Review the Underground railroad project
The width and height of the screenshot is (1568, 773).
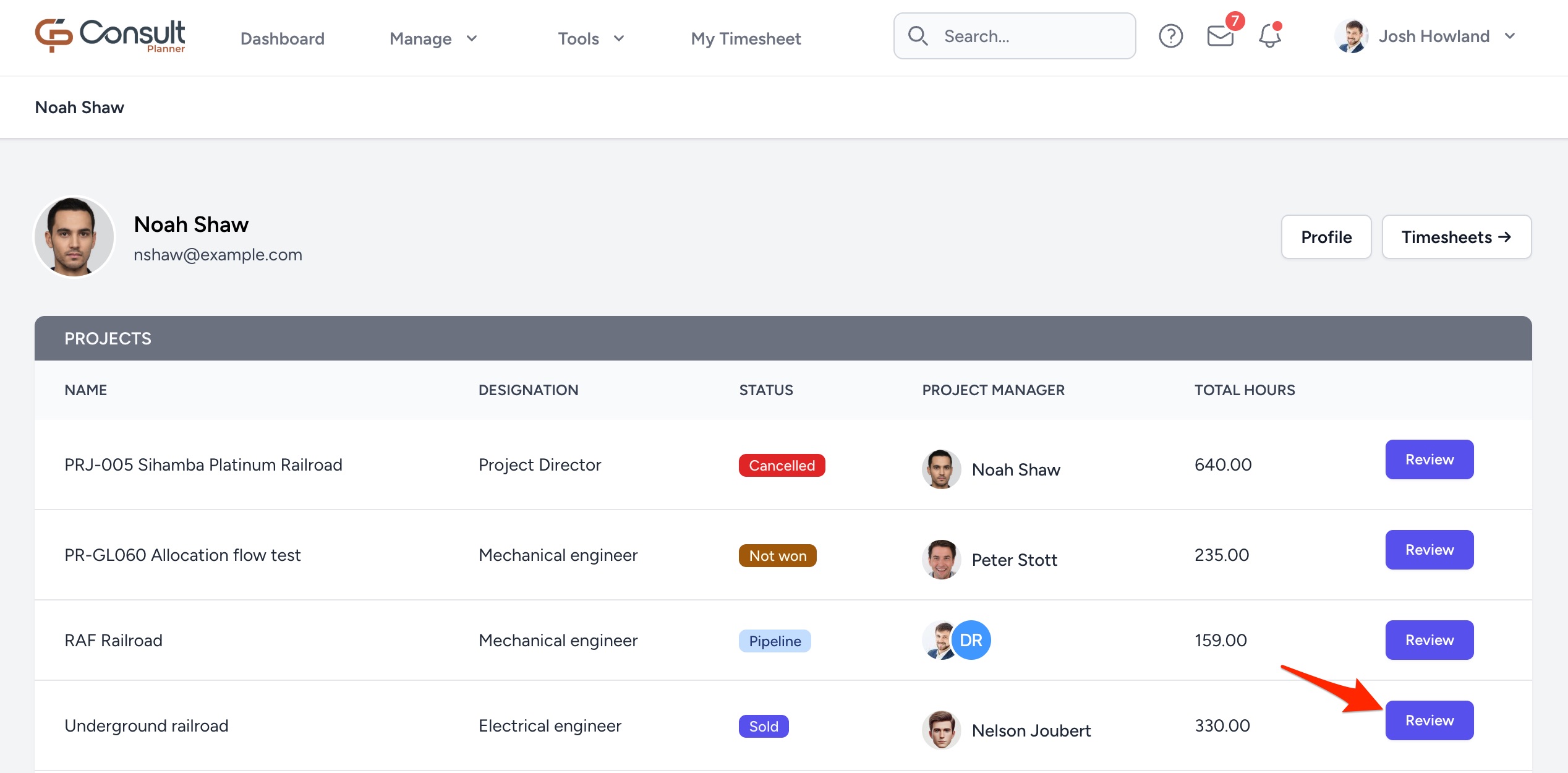coord(1429,720)
